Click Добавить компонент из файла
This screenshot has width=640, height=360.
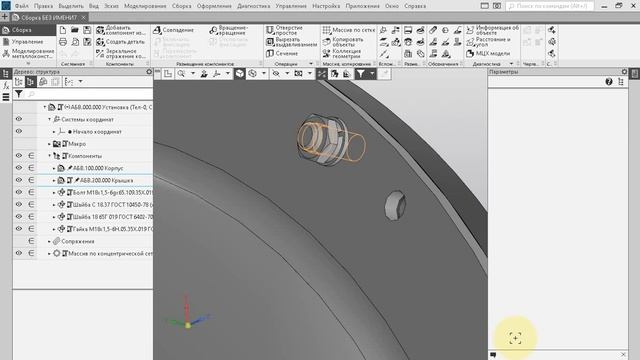(121, 30)
